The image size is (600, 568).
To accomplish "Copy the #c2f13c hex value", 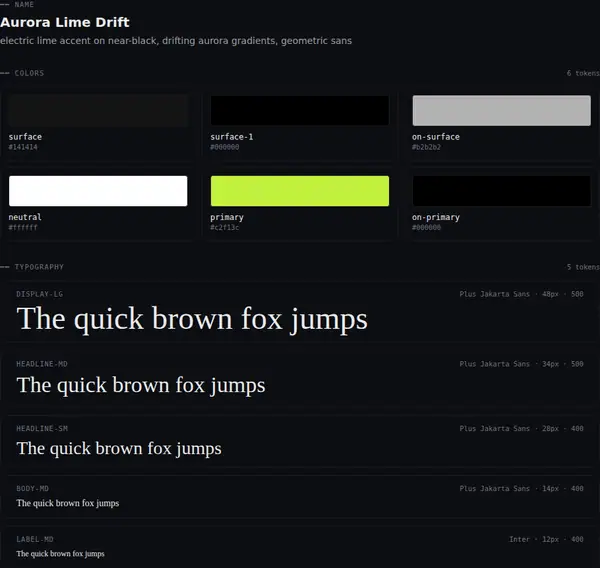I will coord(225,227).
